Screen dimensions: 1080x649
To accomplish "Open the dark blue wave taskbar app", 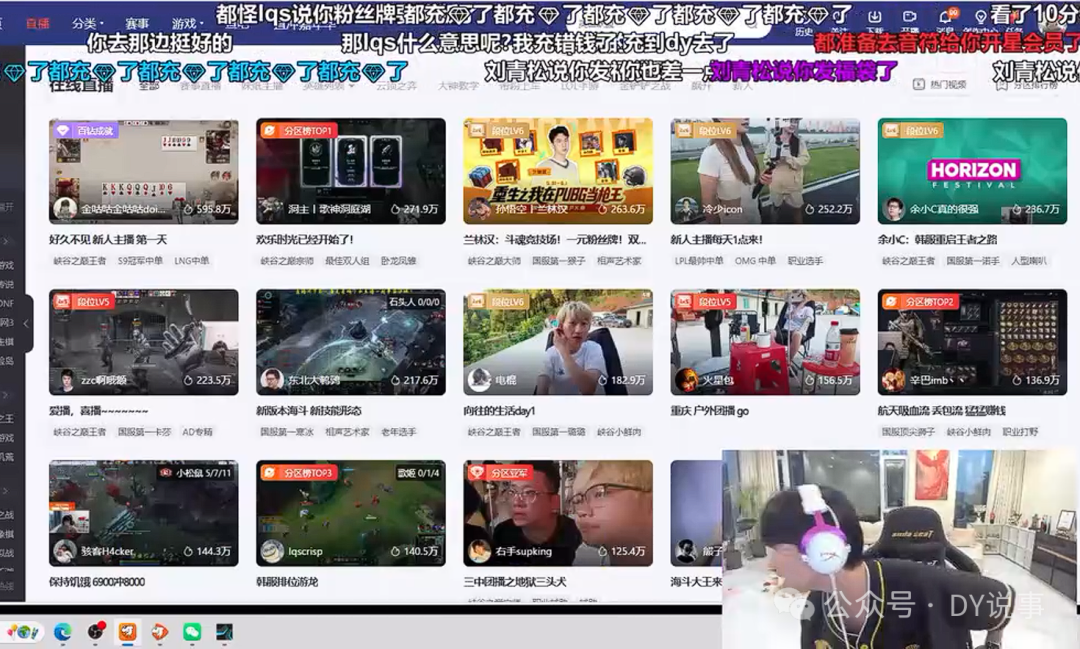I will pos(225,631).
